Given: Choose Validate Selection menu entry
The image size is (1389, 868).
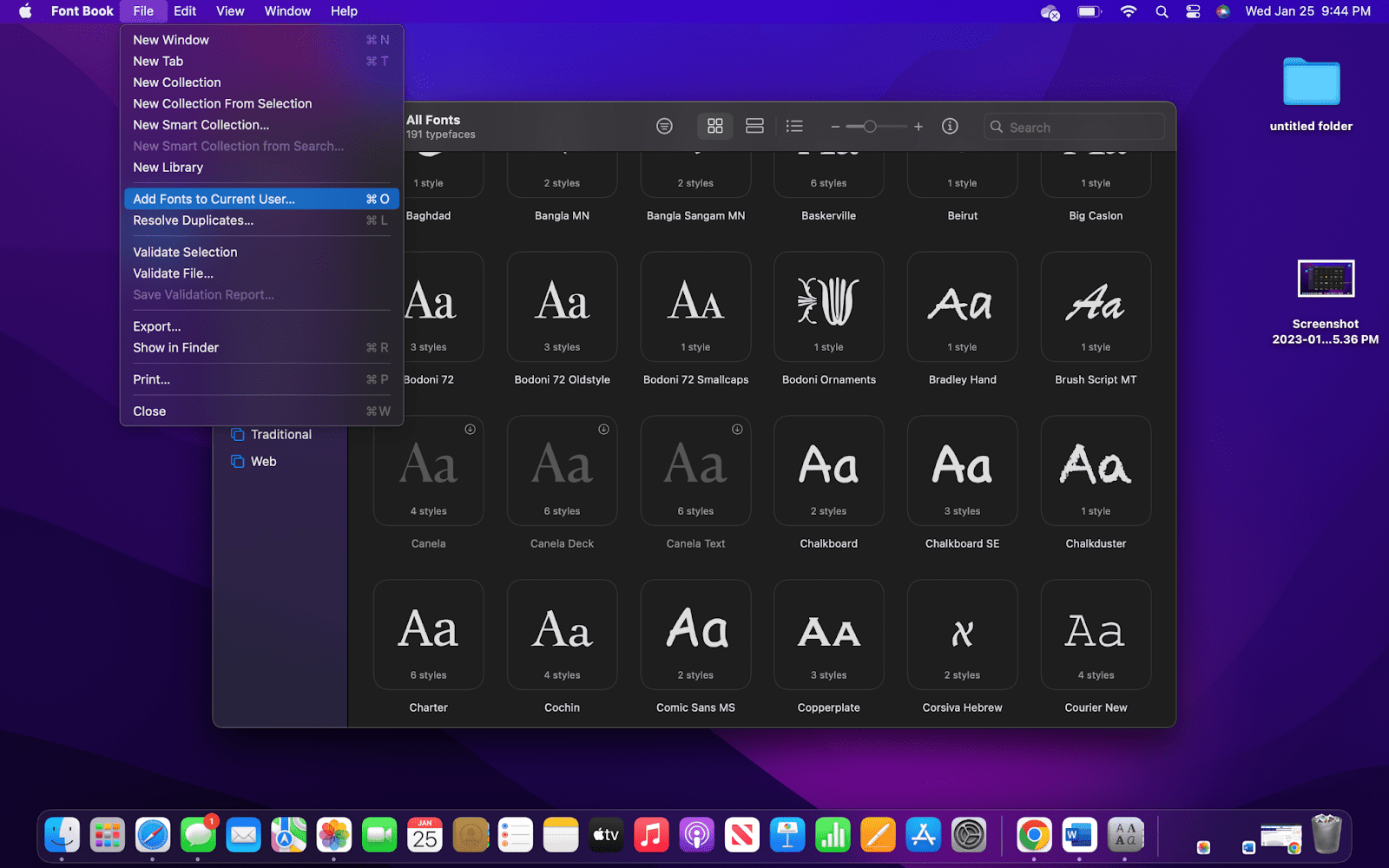Looking at the screenshot, I should [x=261, y=252].
